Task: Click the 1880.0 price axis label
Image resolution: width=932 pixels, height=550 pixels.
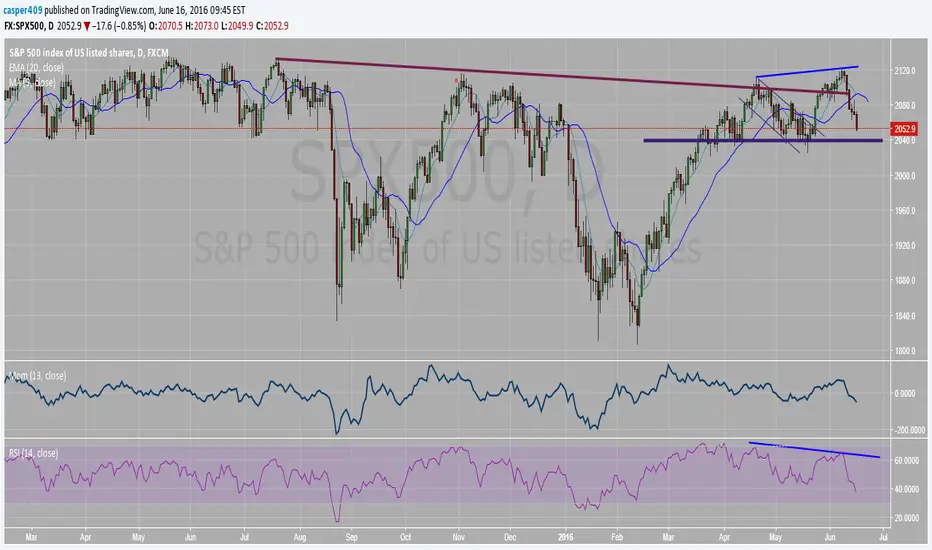Action: (x=905, y=281)
